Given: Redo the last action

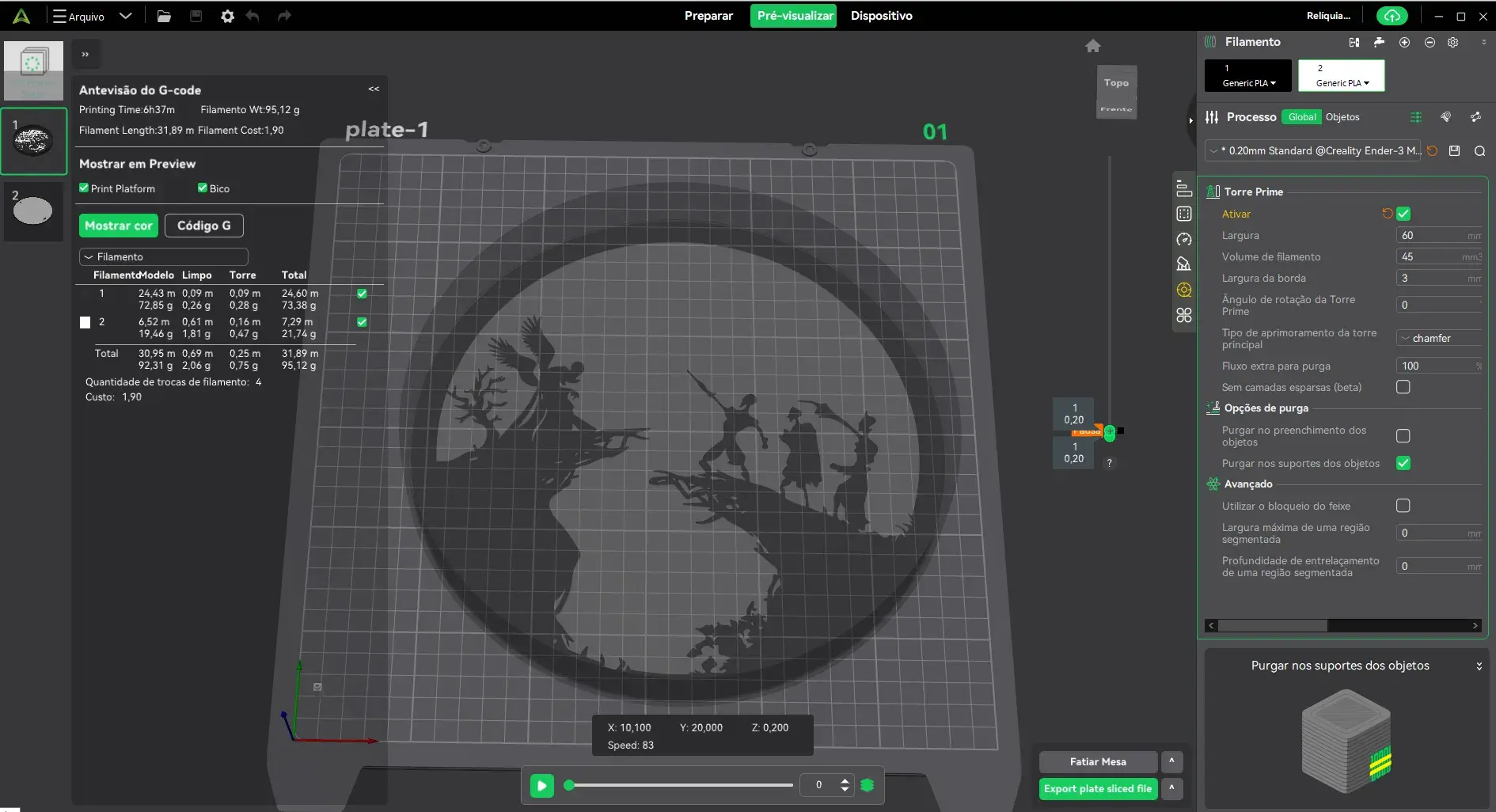Looking at the screenshot, I should (x=284, y=16).
